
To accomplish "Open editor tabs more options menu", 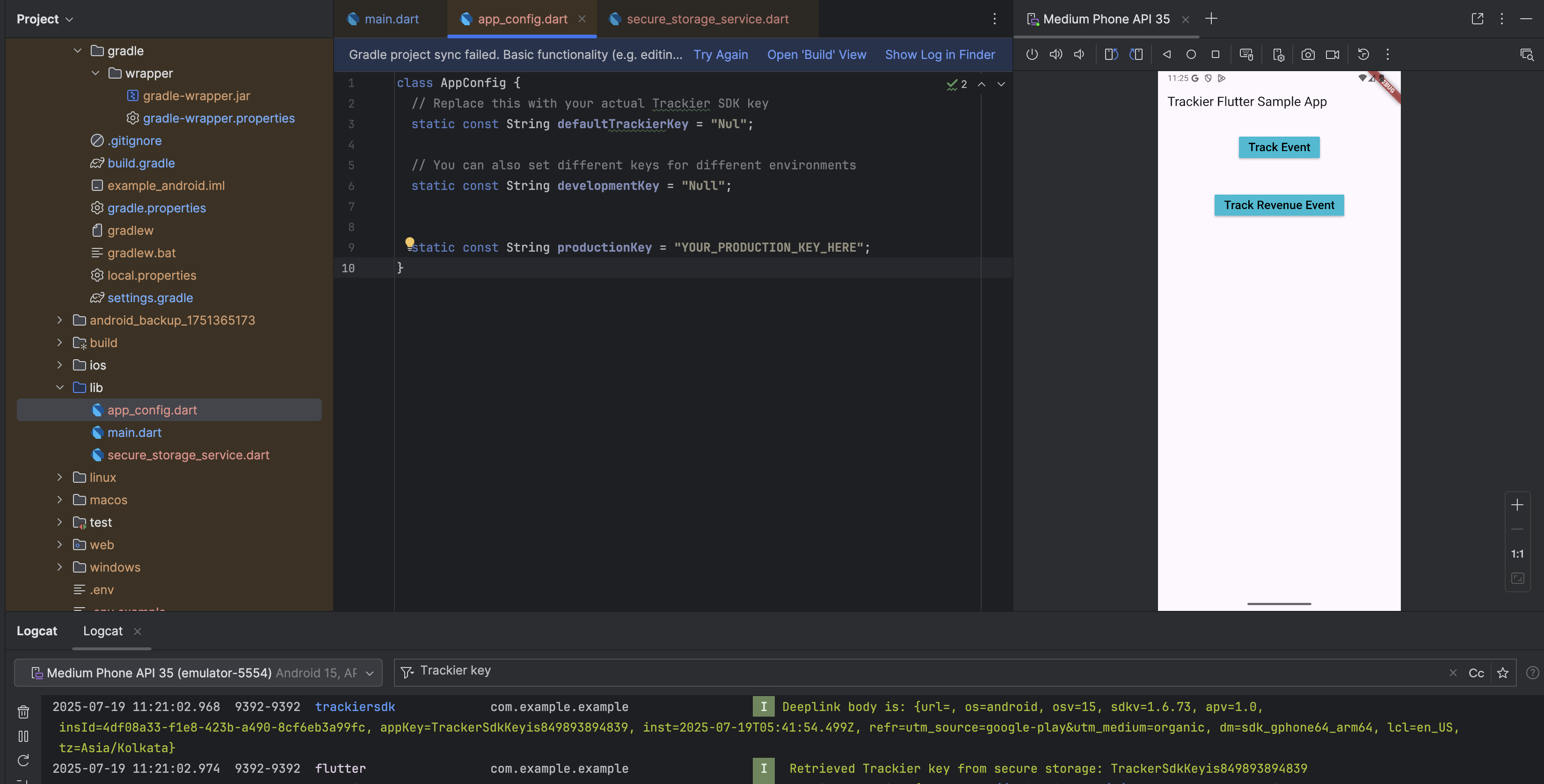I will tap(994, 19).
